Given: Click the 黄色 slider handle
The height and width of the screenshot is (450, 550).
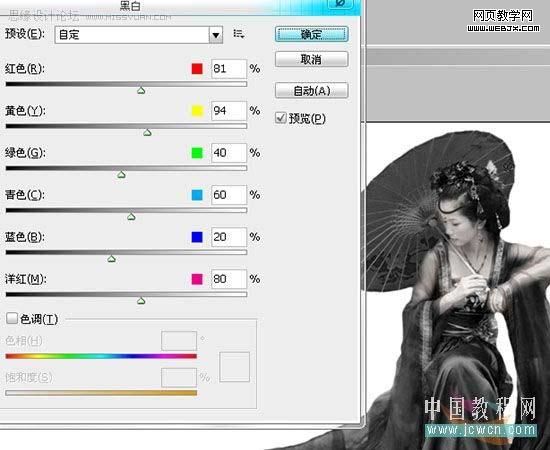Looking at the screenshot, I should [x=147, y=133].
